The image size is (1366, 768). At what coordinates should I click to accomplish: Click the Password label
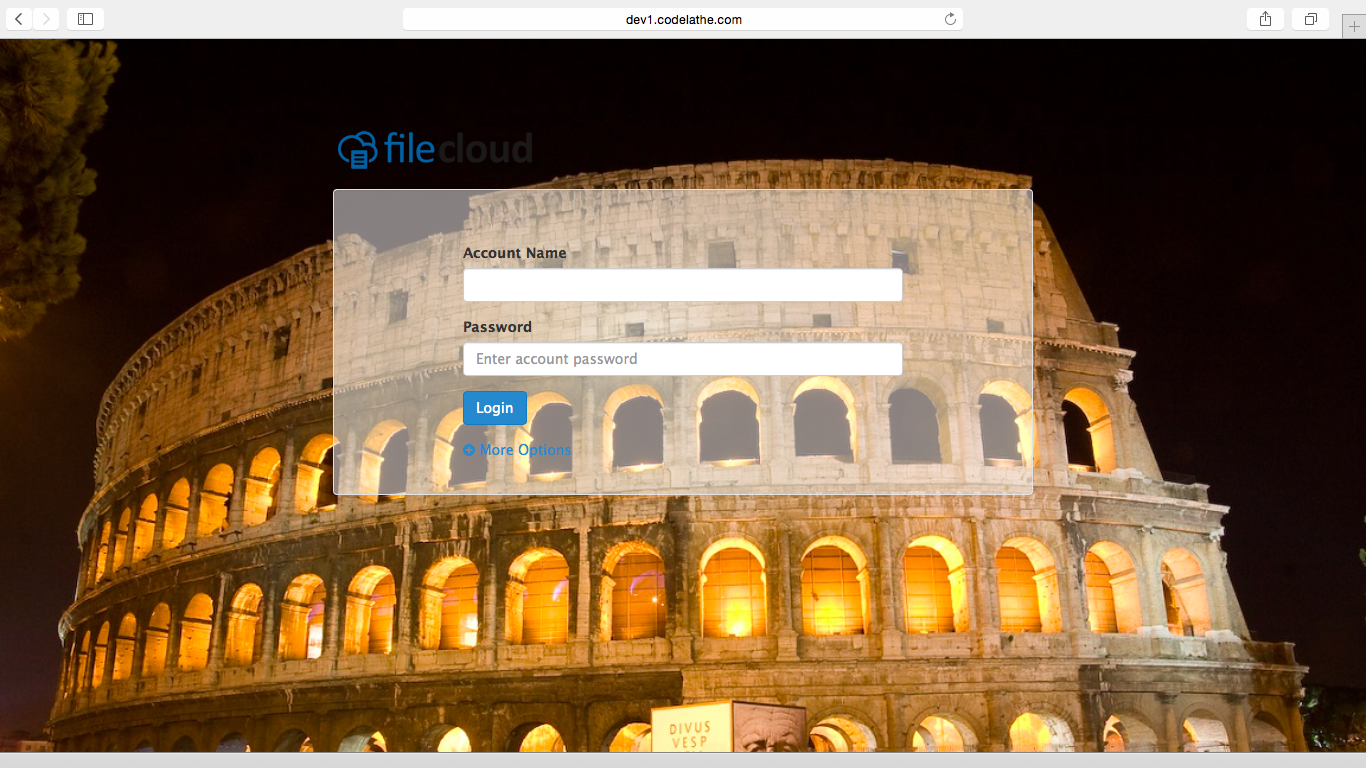pos(497,327)
